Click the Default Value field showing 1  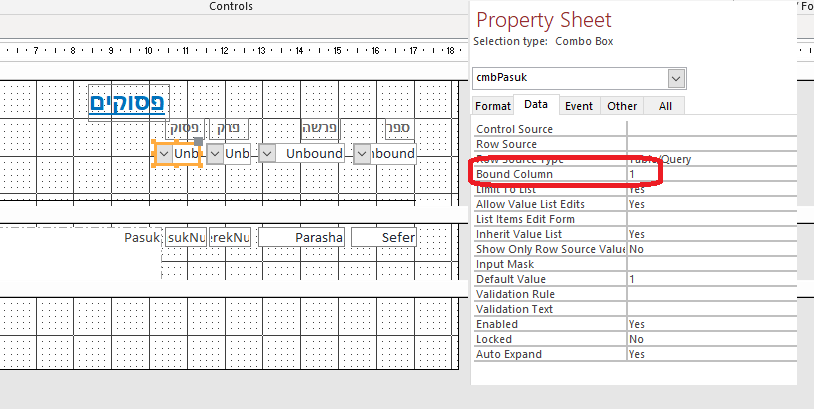[712, 279]
